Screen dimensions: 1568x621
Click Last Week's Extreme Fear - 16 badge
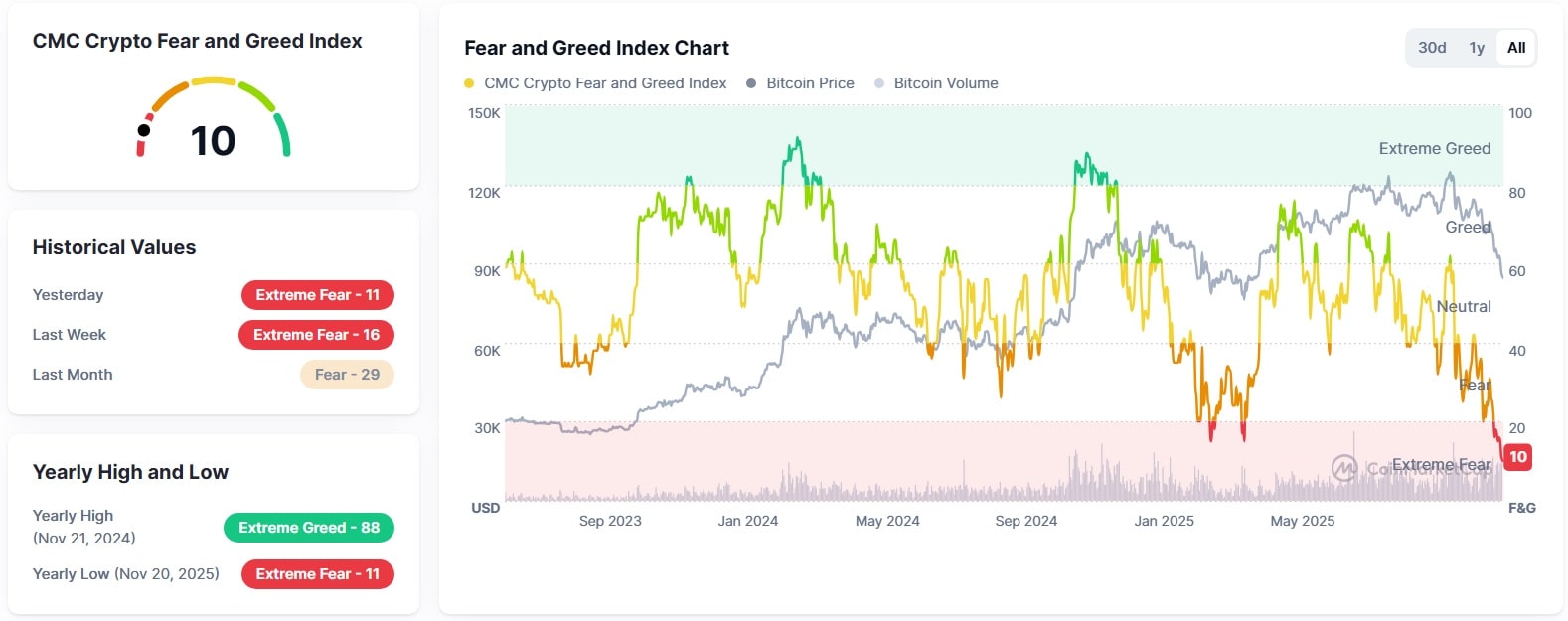point(316,335)
